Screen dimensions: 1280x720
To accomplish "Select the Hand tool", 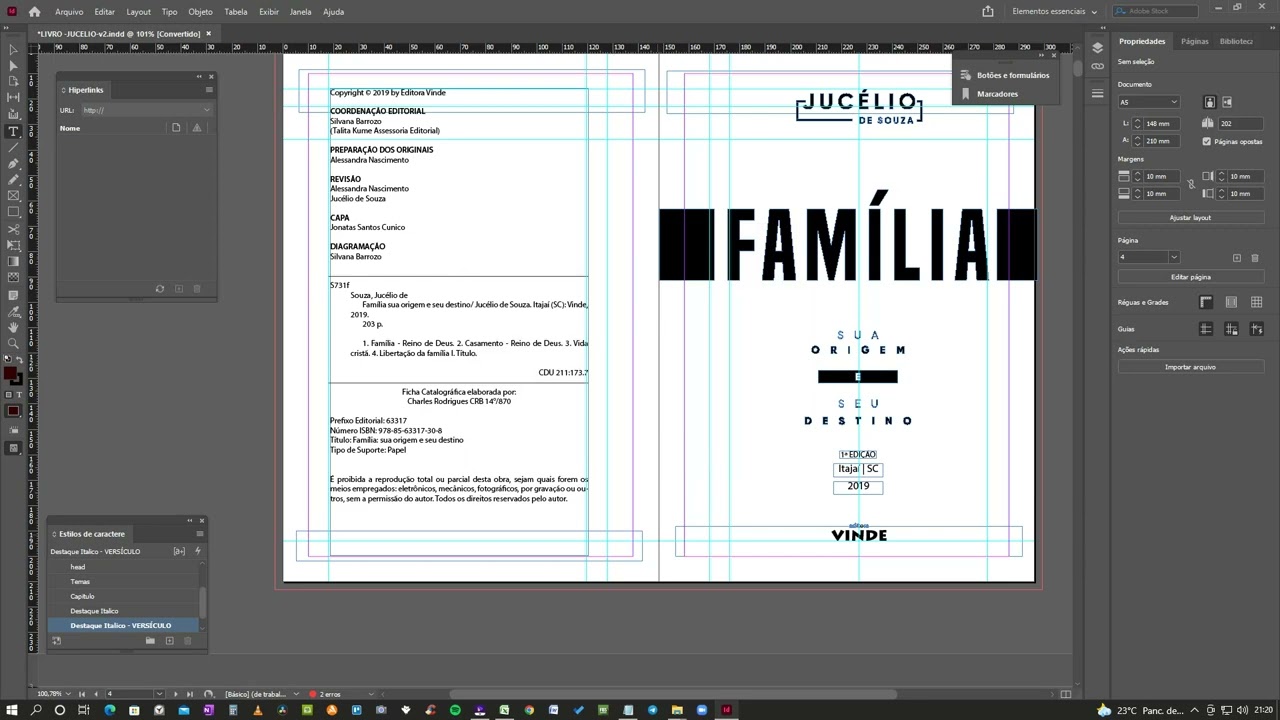I will pos(13,327).
